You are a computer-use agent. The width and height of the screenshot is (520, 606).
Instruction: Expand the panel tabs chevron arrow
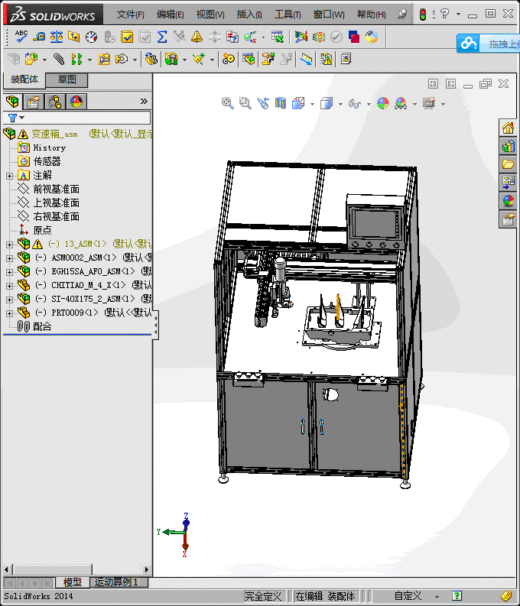coord(144,101)
